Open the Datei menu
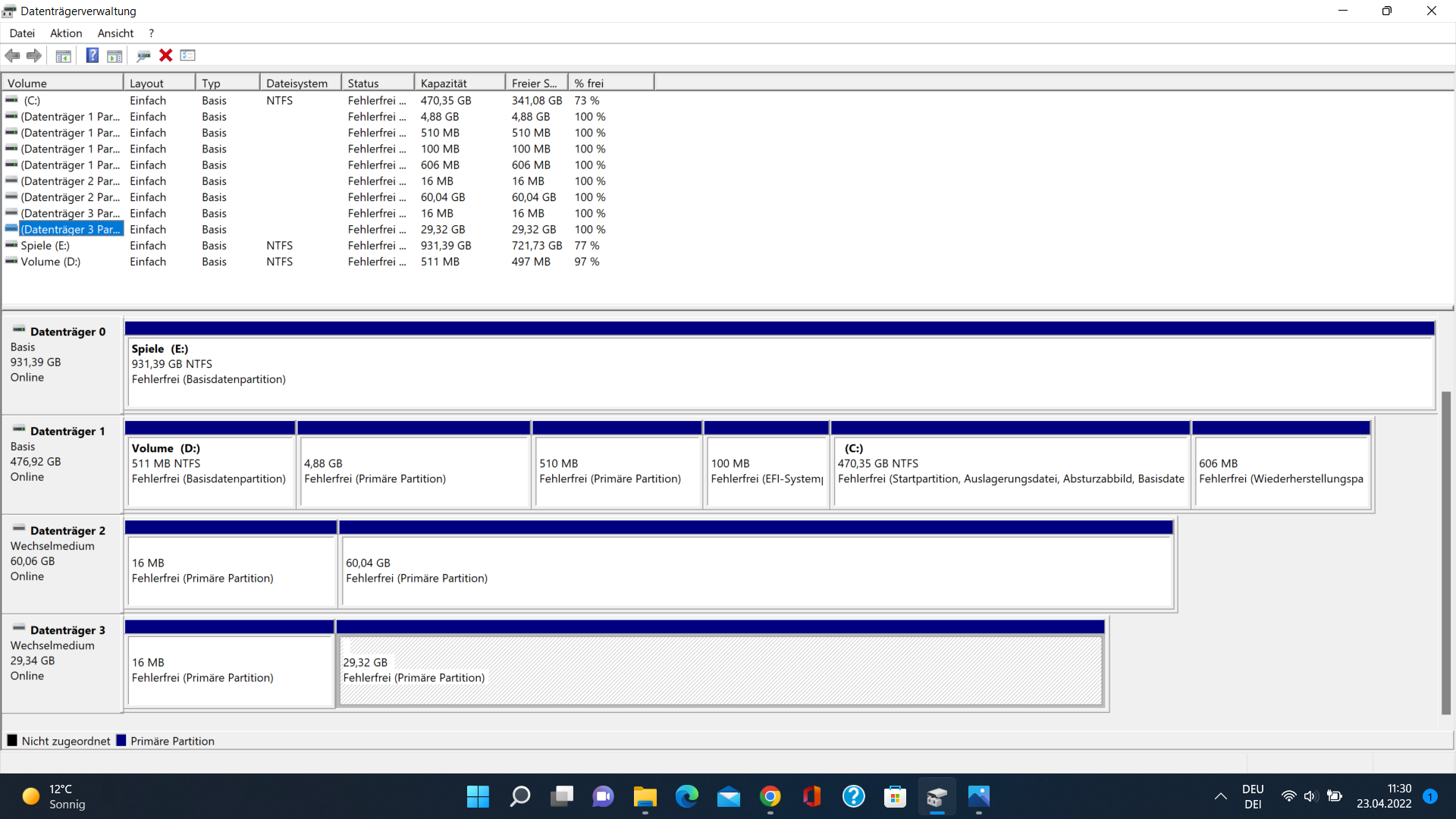The width and height of the screenshot is (1456, 819). [22, 33]
